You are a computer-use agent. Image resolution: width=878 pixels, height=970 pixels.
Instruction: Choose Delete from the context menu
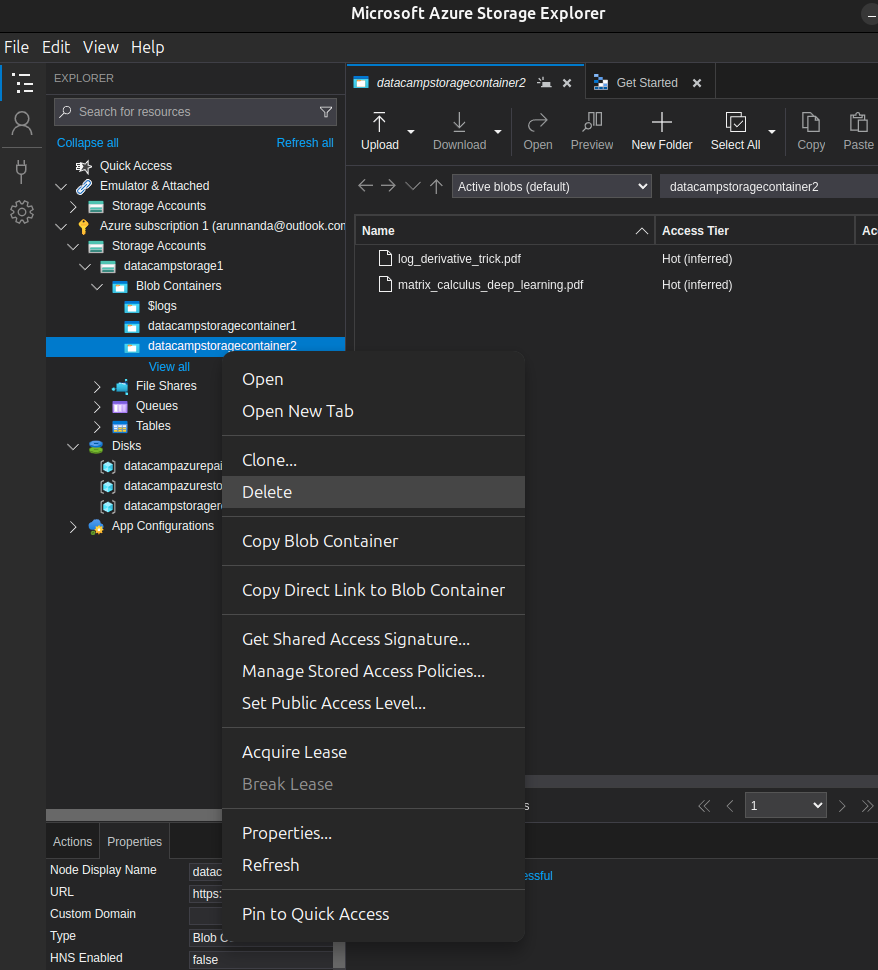267,492
